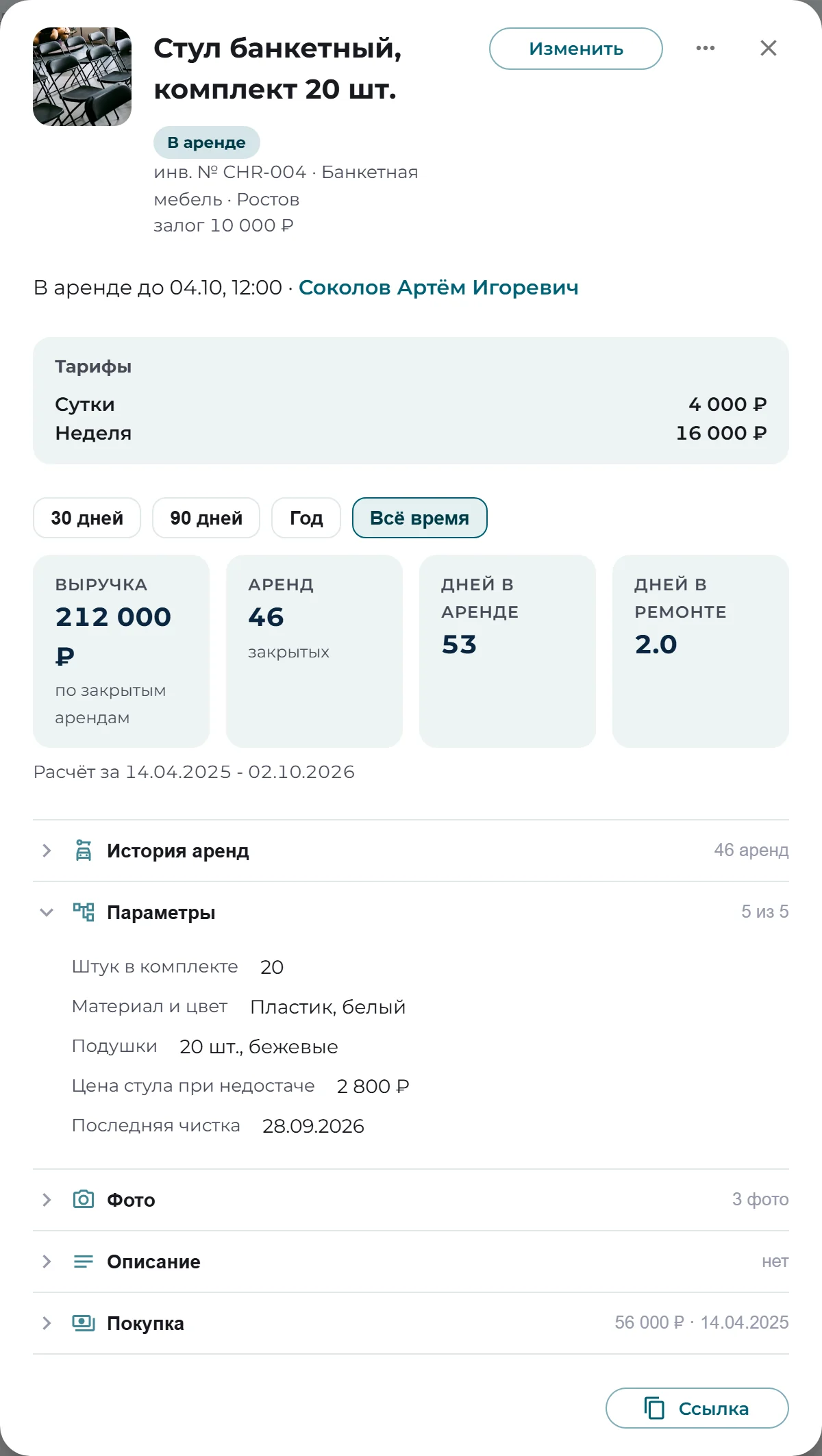Expand the Фото section chevron
Image resolution: width=822 pixels, height=1456 pixels.
[x=47, y=1200]
